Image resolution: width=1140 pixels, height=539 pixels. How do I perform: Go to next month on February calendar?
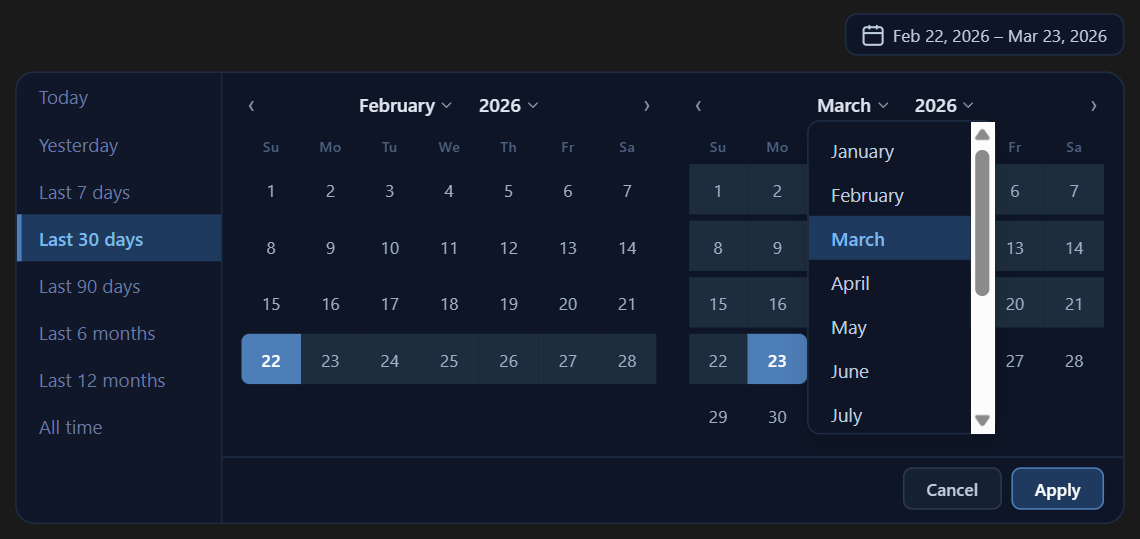(647, 106)
